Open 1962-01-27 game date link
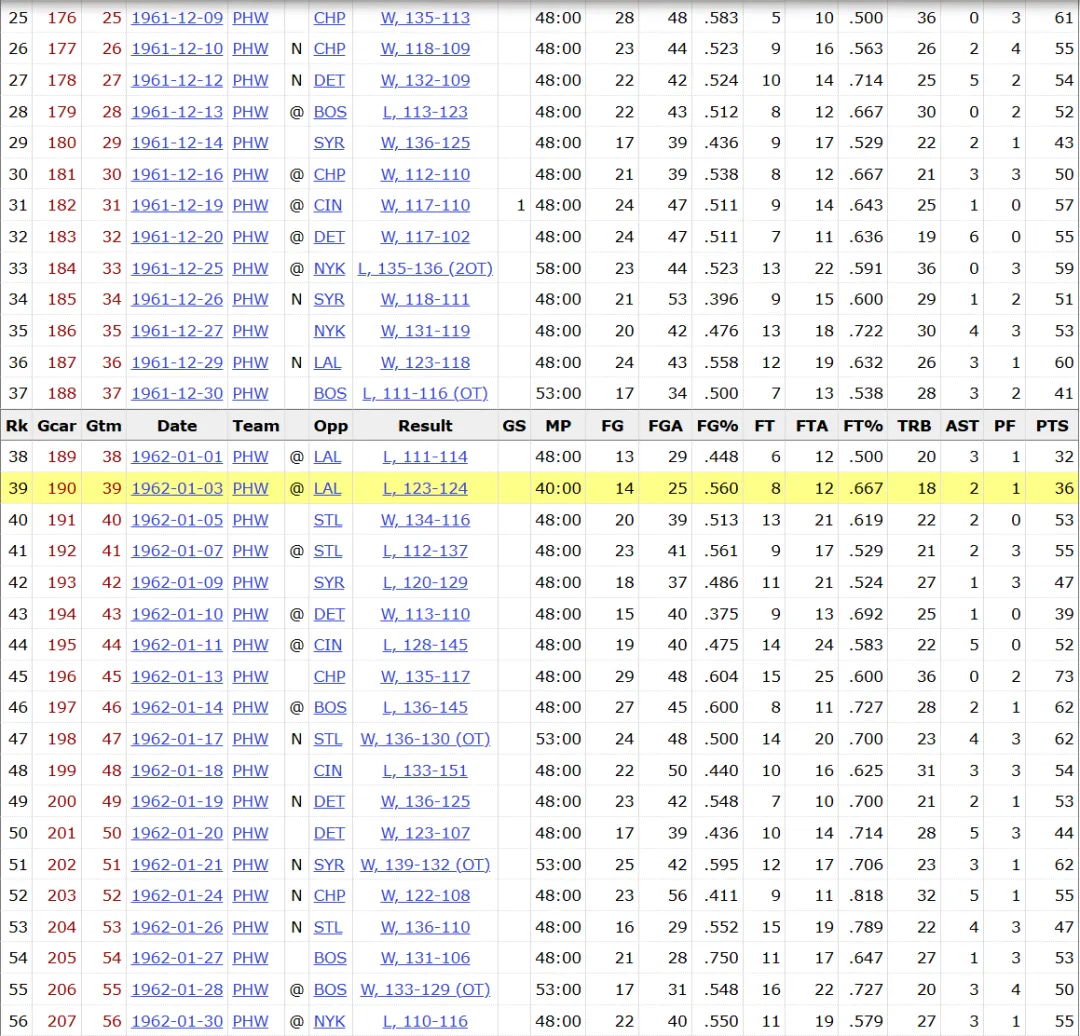This screenshot has width=1080, height=1036. coord(177,958)
